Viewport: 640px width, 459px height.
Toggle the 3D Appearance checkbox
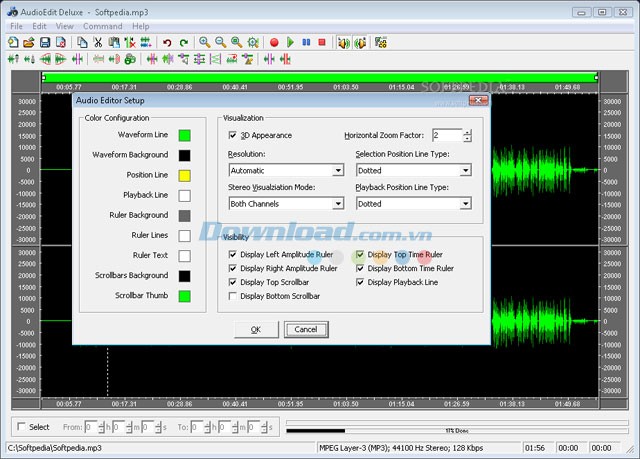(233, 135)
